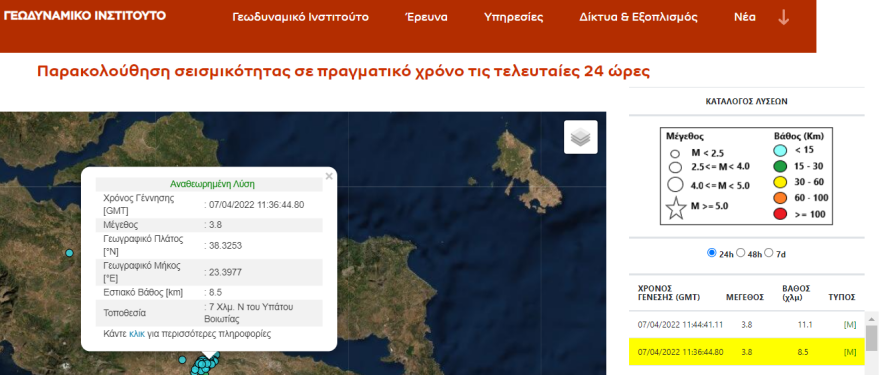
Task: Click the 4.0 <= M < 5.0 legend circle
Action: tap(676, 185)
